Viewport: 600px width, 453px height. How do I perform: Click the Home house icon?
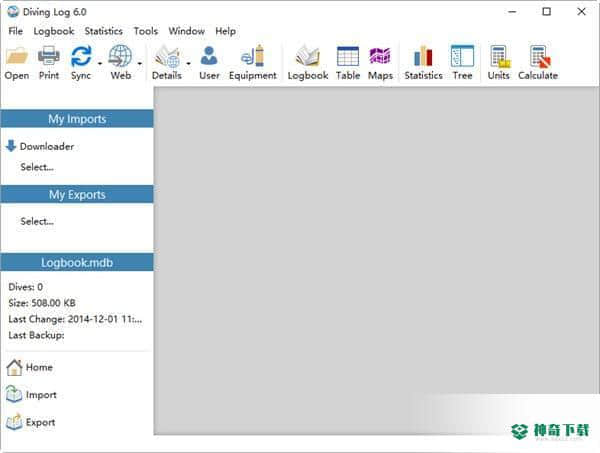[x=14, y=367]
